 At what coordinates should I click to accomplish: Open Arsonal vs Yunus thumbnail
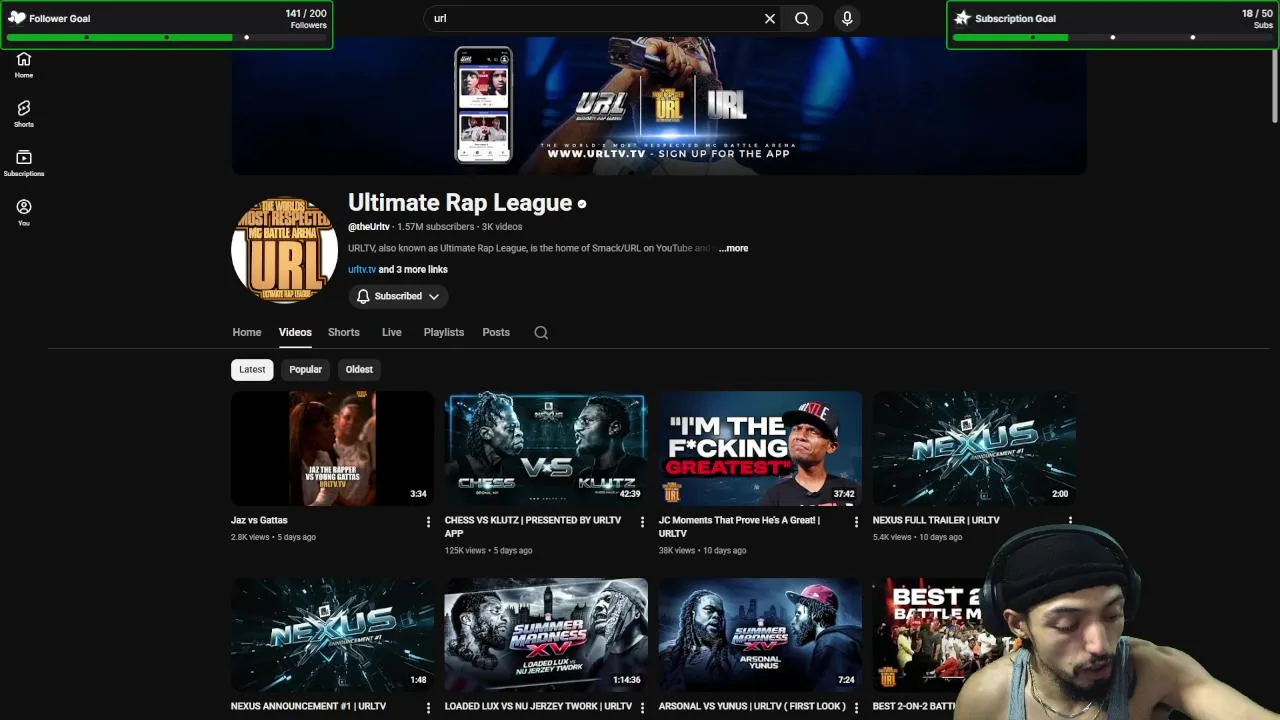(x=760, y=634)
